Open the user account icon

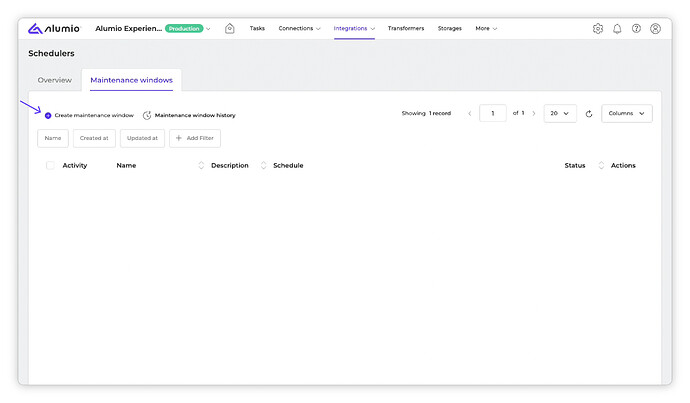[655, 29]
